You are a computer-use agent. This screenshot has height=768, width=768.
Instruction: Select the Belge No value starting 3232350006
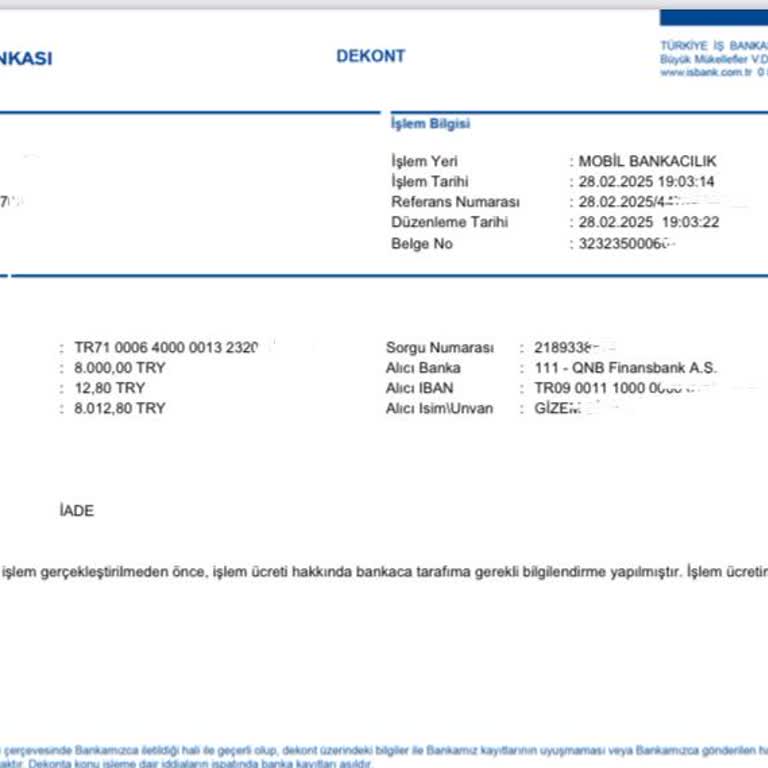[627, 243]
